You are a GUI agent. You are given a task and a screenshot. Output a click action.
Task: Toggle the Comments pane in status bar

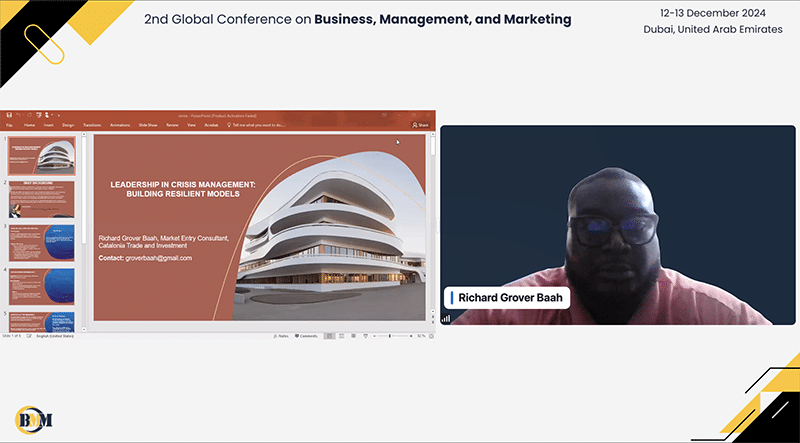click(305, 336)
